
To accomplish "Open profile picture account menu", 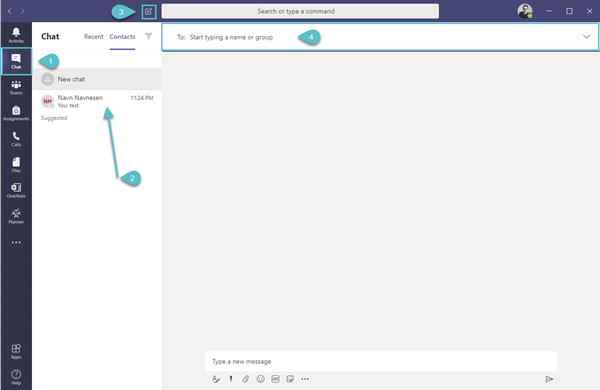I will point(525,11).
